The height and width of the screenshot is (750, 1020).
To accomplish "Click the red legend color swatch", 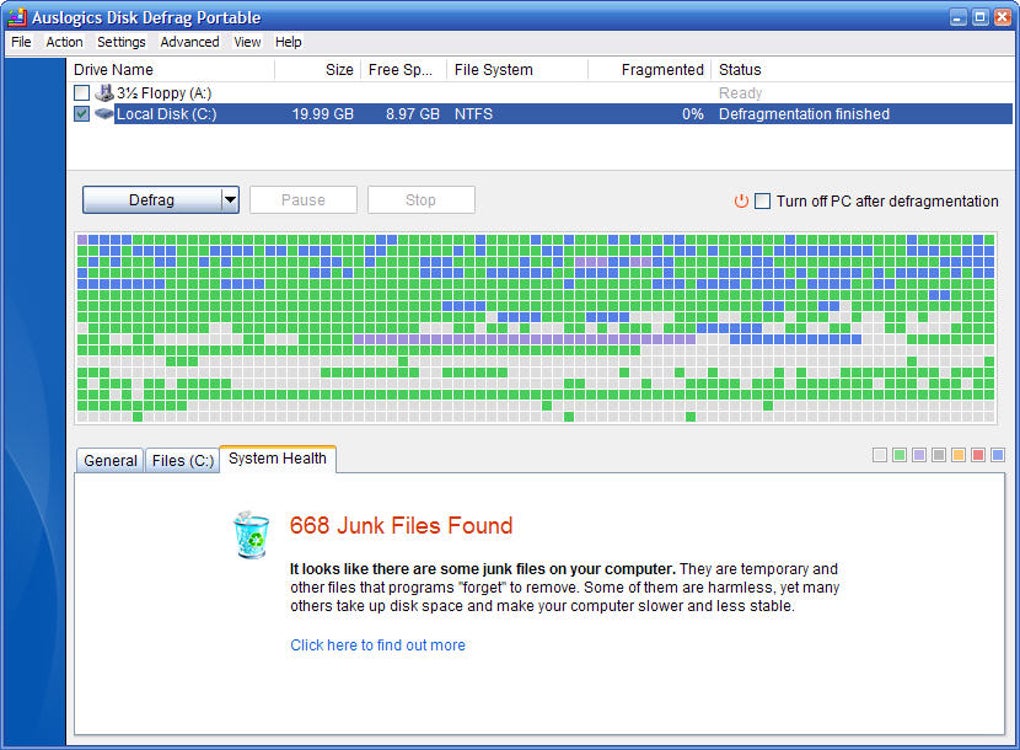I will (978, 455).
